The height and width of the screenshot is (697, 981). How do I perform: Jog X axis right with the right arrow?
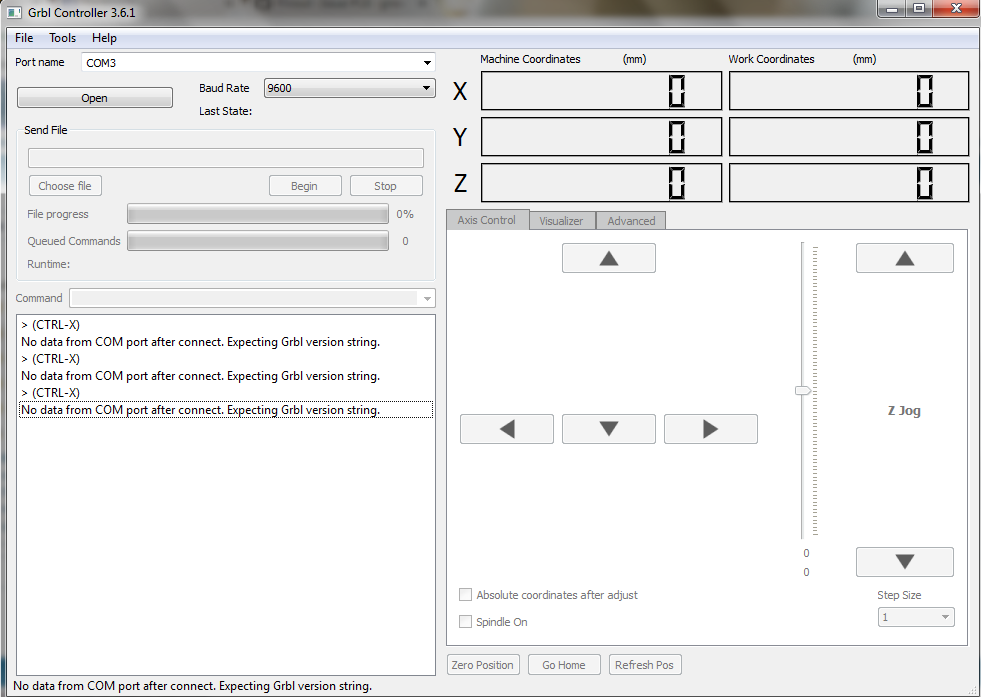711,429
